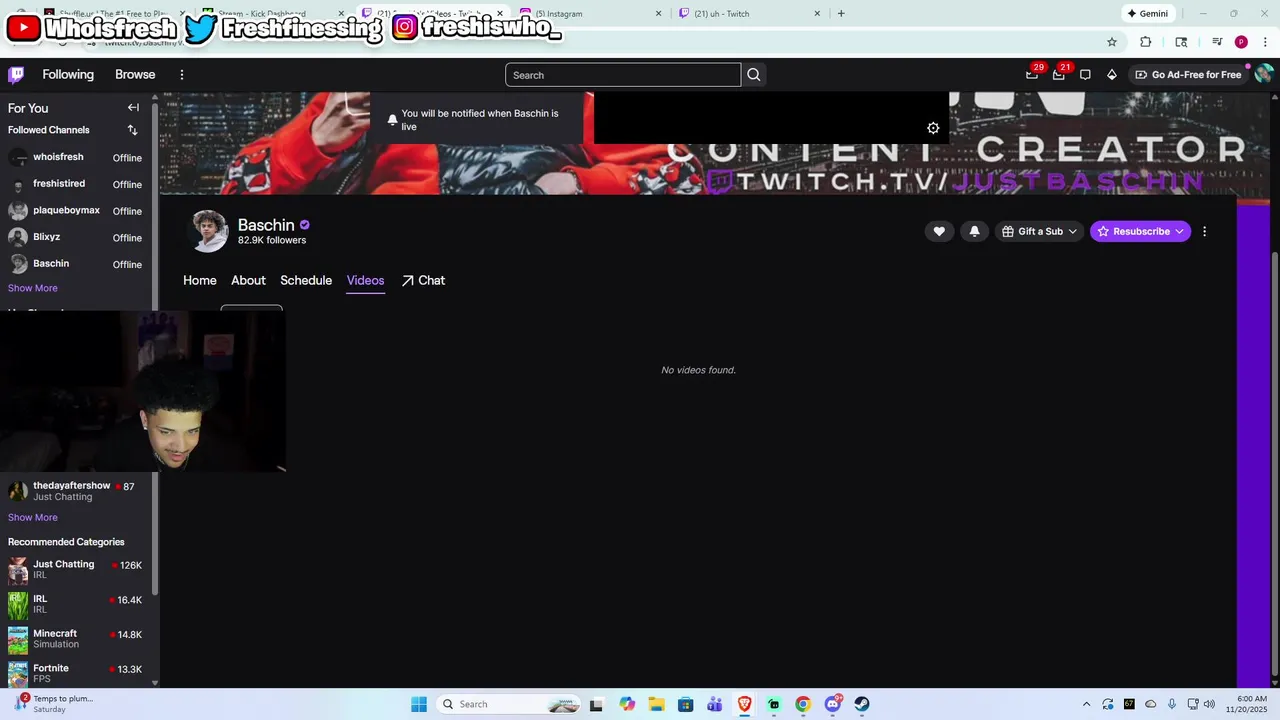The width and height of the screenshot is (1280, 720).
Task: Open the Chrome extensions puzzle icon
Action: pyautogui.click(x=1146, y=42)
